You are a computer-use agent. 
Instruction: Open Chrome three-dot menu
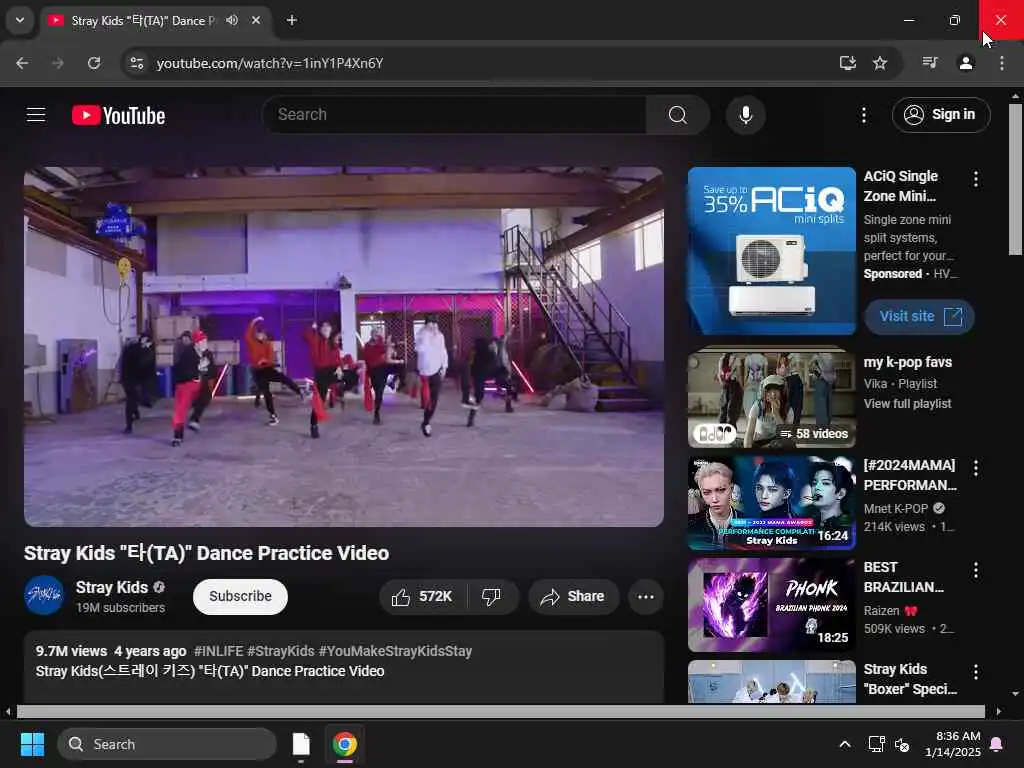[1001, 63]
